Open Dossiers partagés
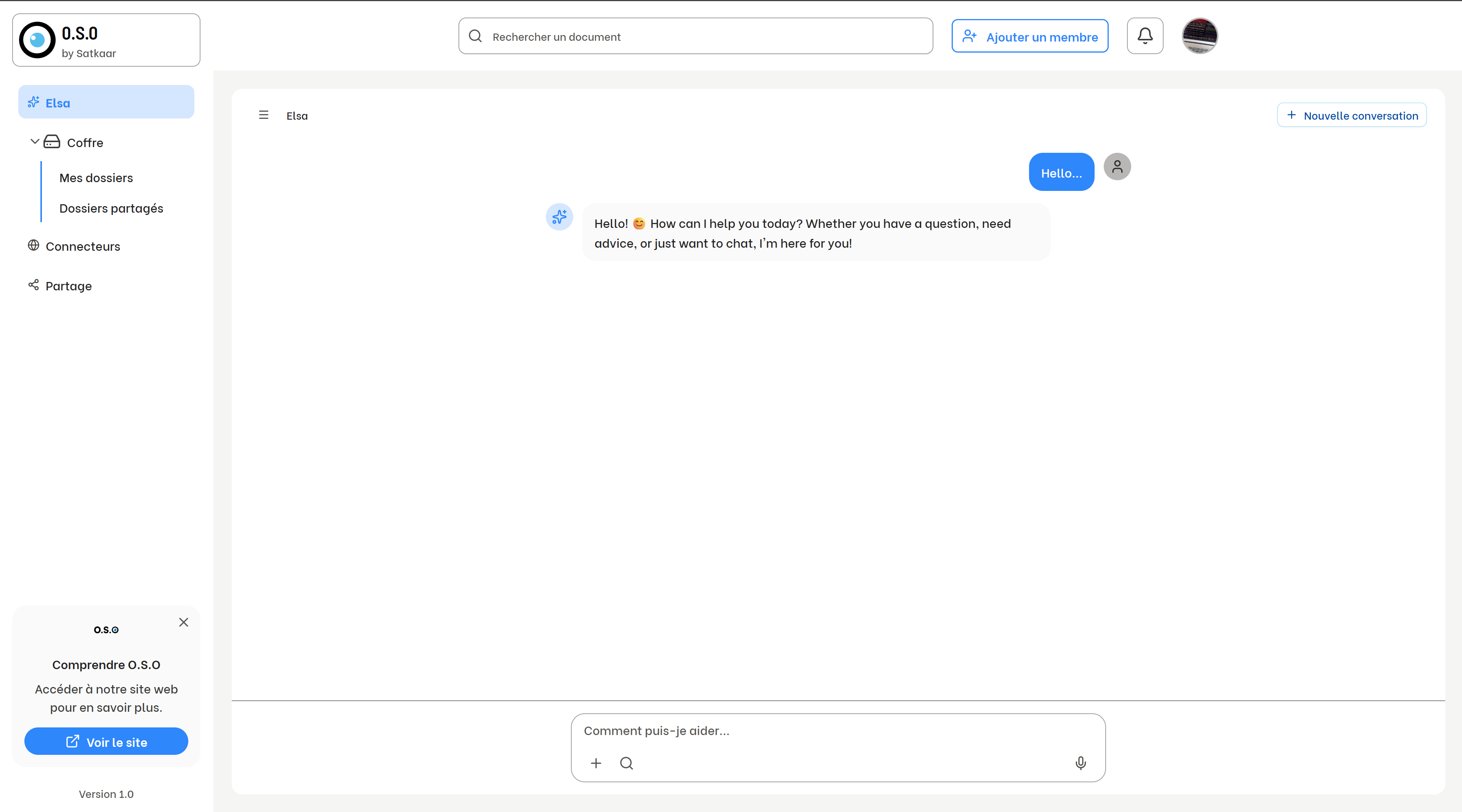This screenshot has height=812, width=1462. pyautogui.click(x=111, y=208)
